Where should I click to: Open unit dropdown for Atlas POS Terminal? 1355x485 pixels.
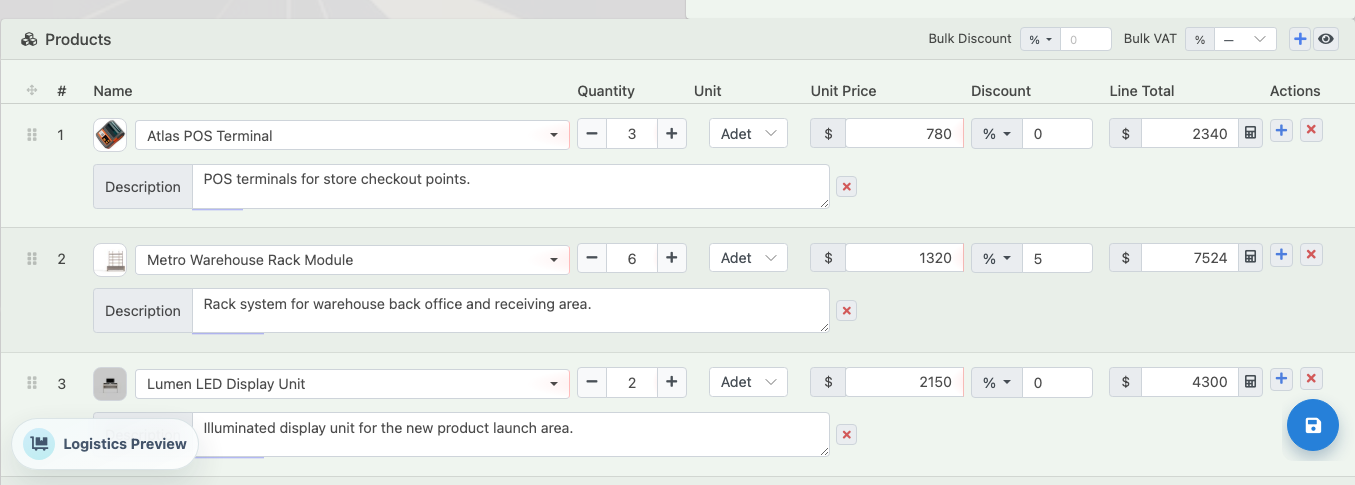(x=748, y=134)
